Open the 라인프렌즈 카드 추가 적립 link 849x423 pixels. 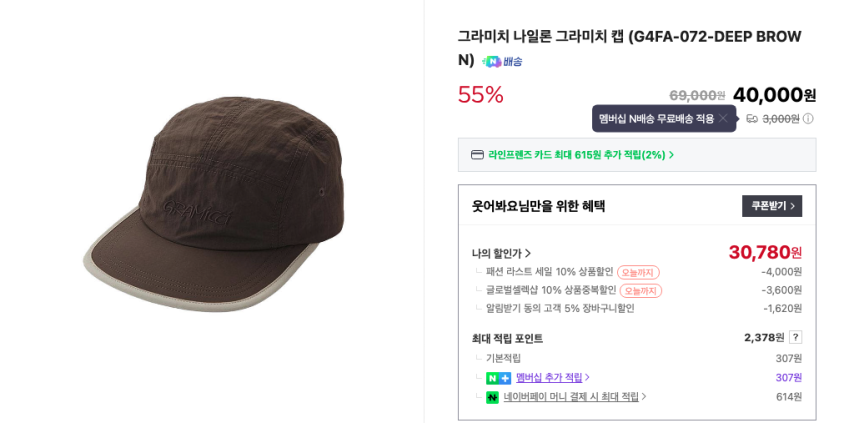(x=580, y=155)
